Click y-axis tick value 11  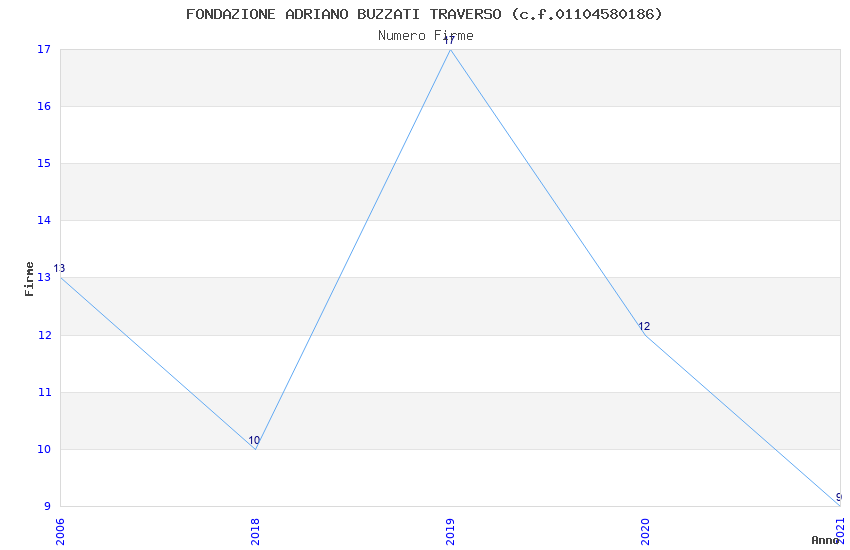pos(44,392)
